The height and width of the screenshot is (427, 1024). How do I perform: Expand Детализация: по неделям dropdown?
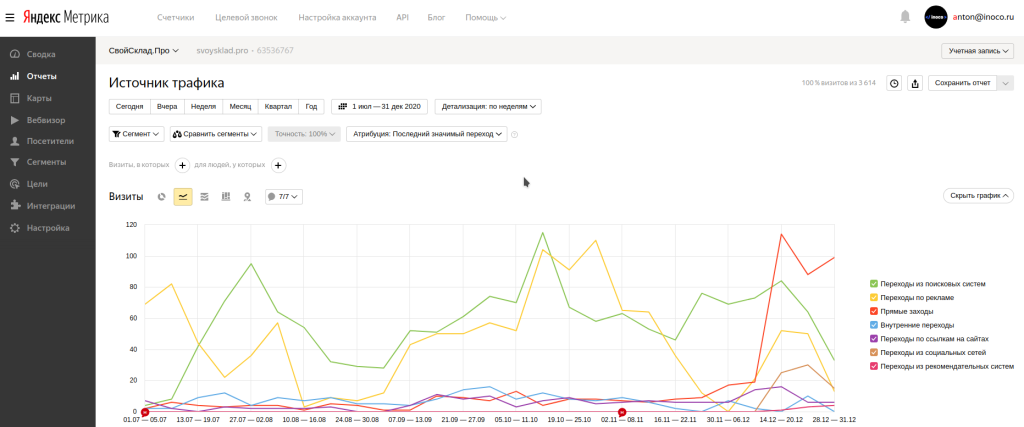click(x=488, y=106)
